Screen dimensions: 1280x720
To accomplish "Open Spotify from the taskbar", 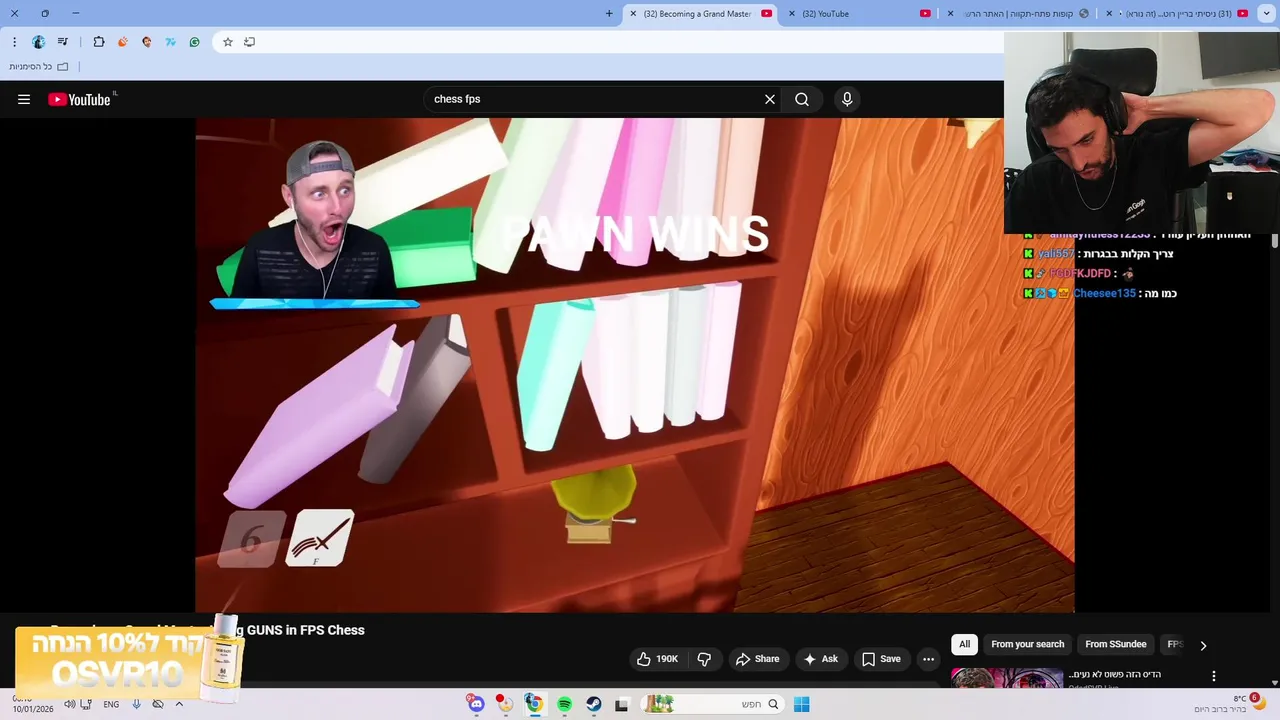I will pos(564,704).
